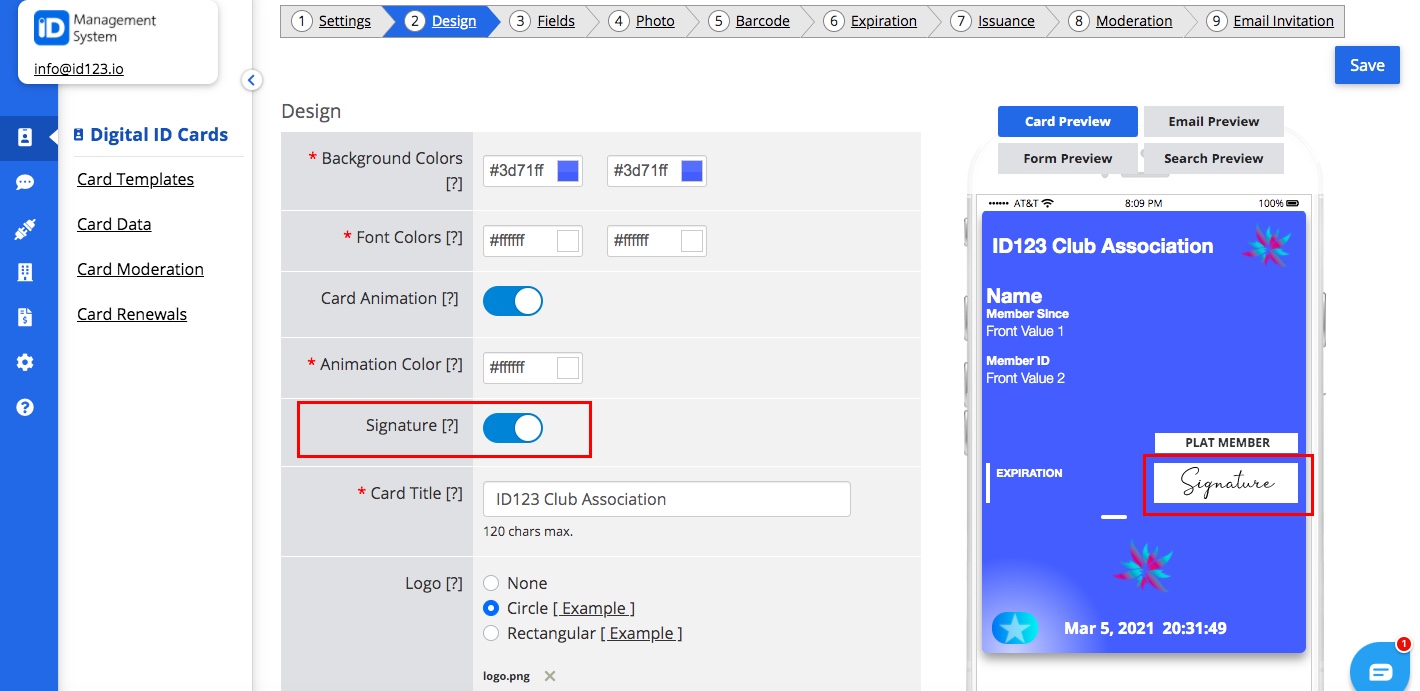Open the Circle logo Example link
Image resolution: width=1420 pixels, height=691 pixels.
[x=596, y=607]
